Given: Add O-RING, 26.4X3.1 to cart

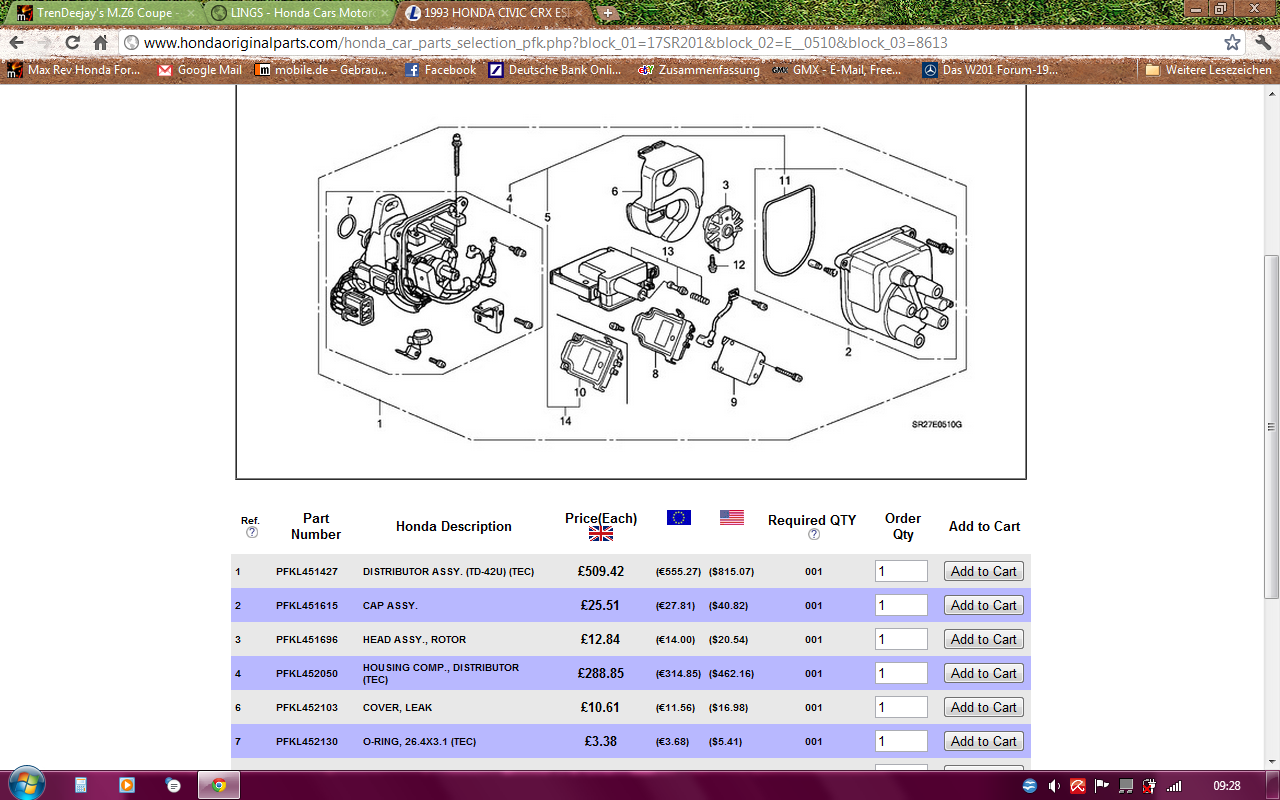Looking at the screenshot, I should (x=984, y=741).
